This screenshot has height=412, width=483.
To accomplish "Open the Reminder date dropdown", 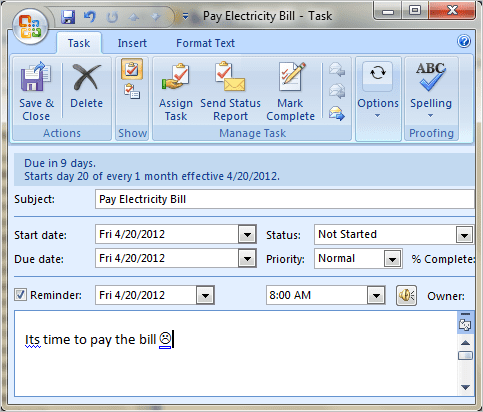I will click(205, 295).
